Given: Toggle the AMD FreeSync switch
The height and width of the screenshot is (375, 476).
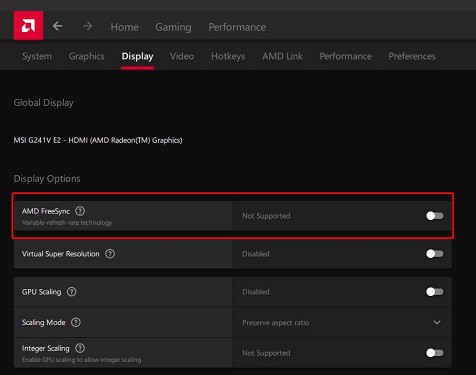Looking at the screenshot, I should (435, 216).
